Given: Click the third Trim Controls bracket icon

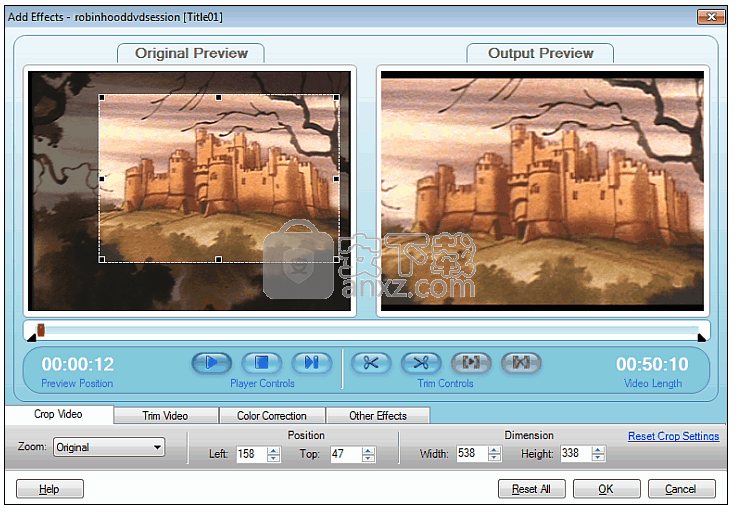Looking at the screenshot, I should click(471, 363).
